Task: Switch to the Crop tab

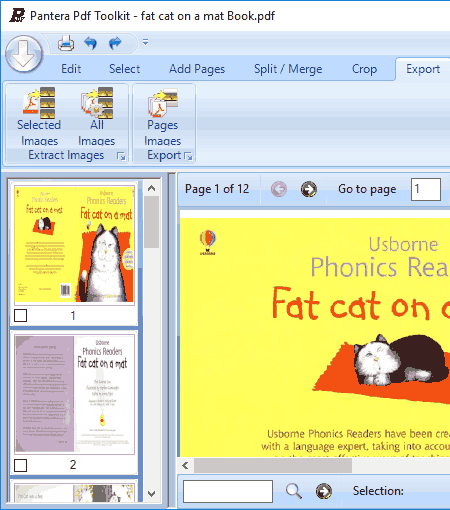Action: 364,69
